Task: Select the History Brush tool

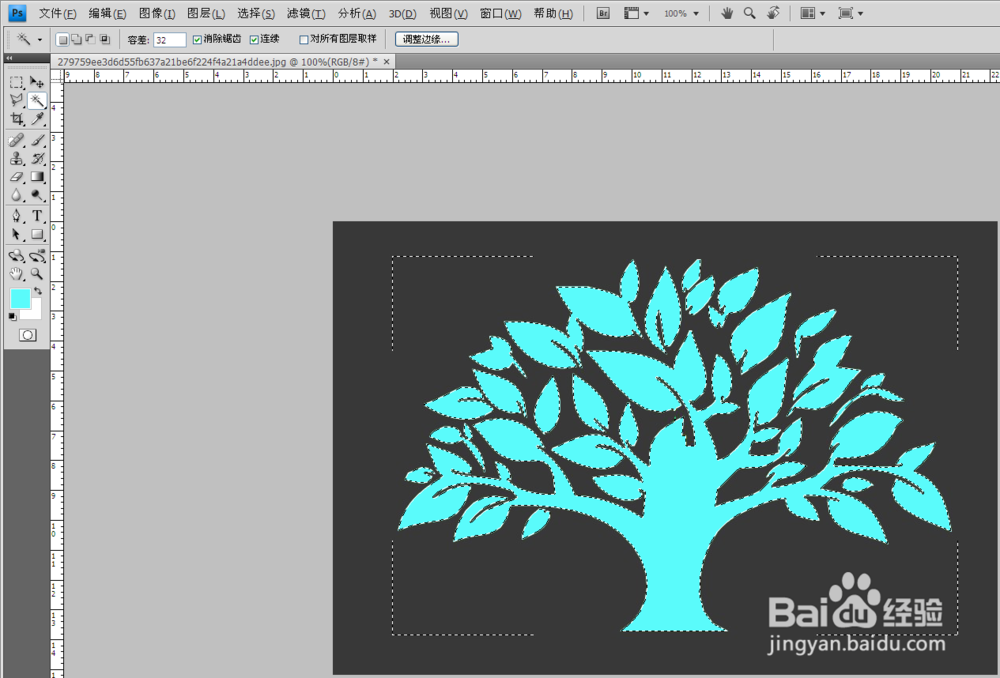Action: point(37,158)
